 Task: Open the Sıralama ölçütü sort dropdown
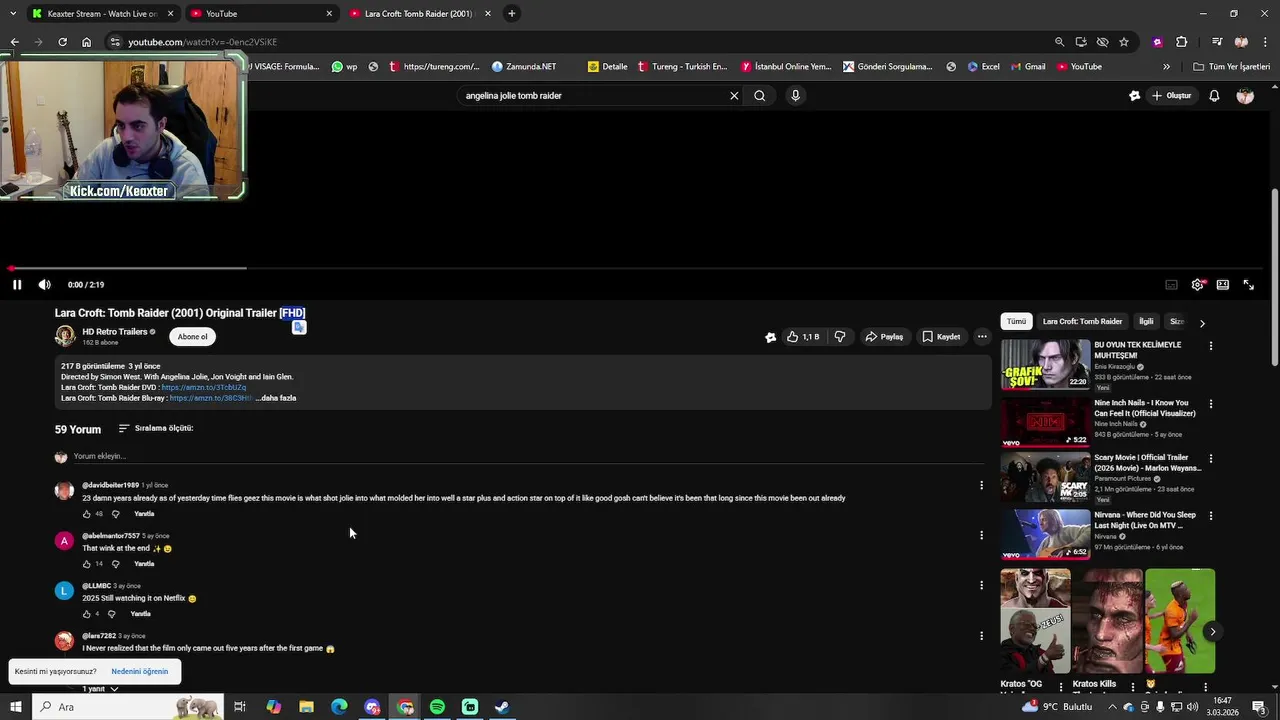tap(156, 428)
